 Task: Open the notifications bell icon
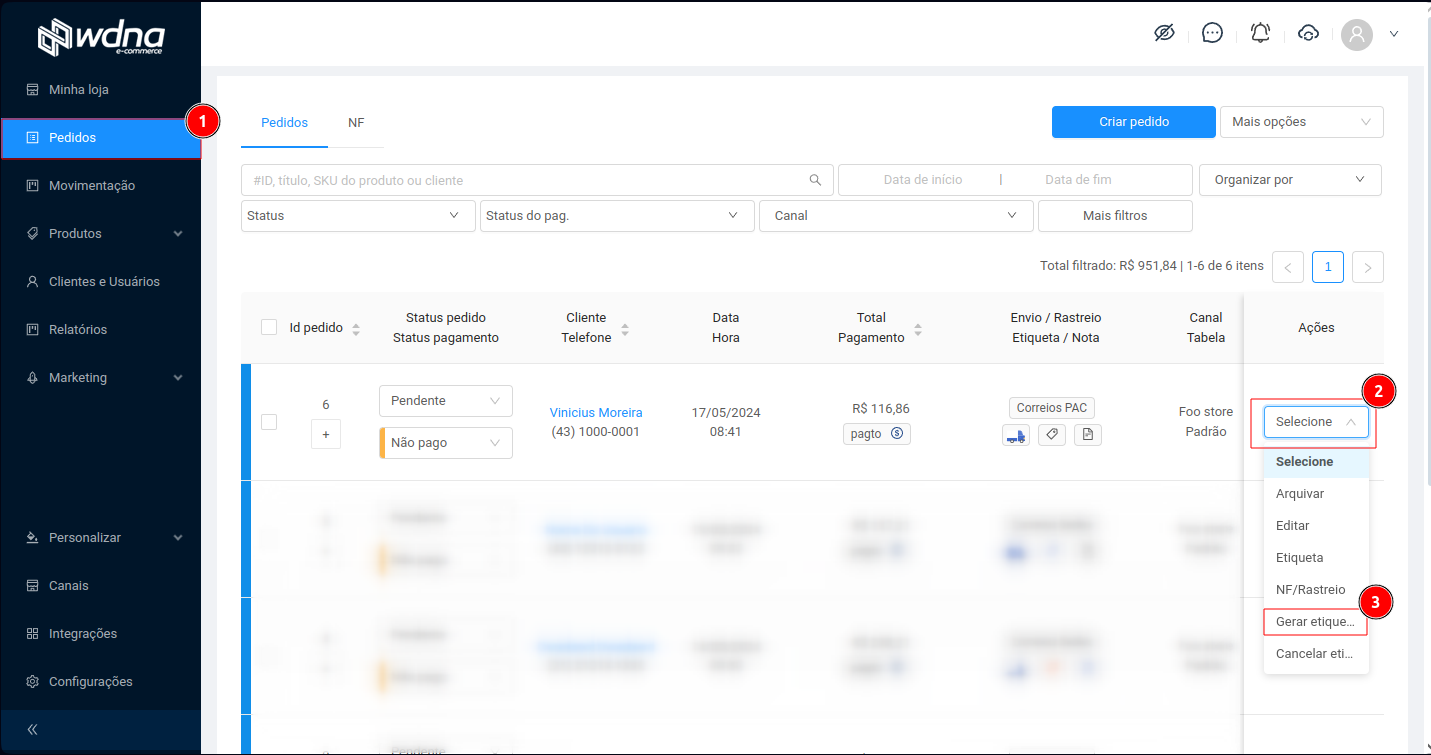1260,33
